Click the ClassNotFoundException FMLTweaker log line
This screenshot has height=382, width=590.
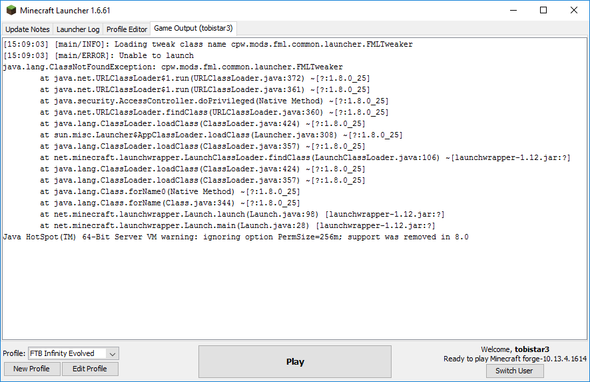point(173,67)
